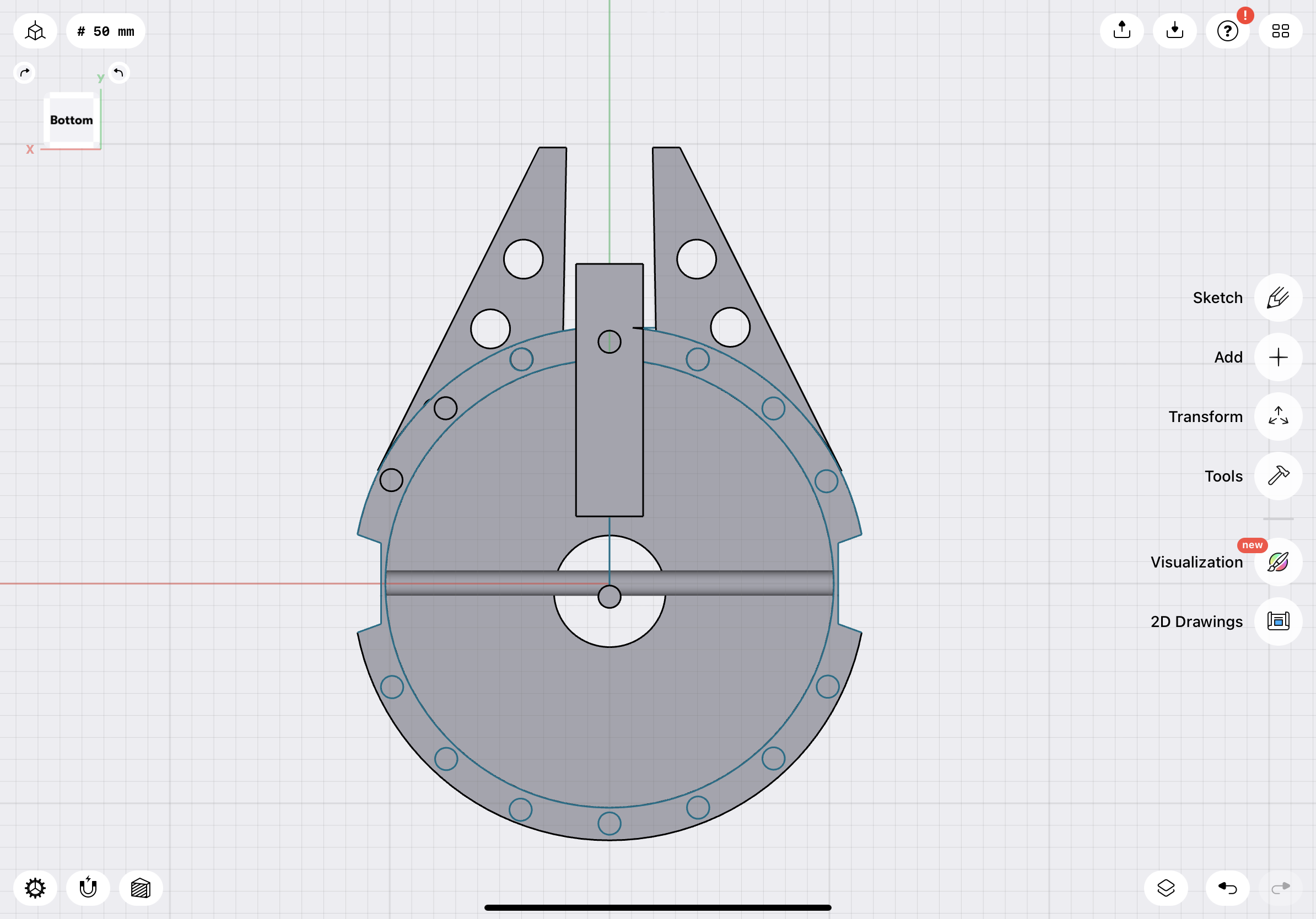The height and width of the screenshot is (919, 1316).
Task: Rotate view with the top-left rotate arrow
Action: [x=24, y=73]
